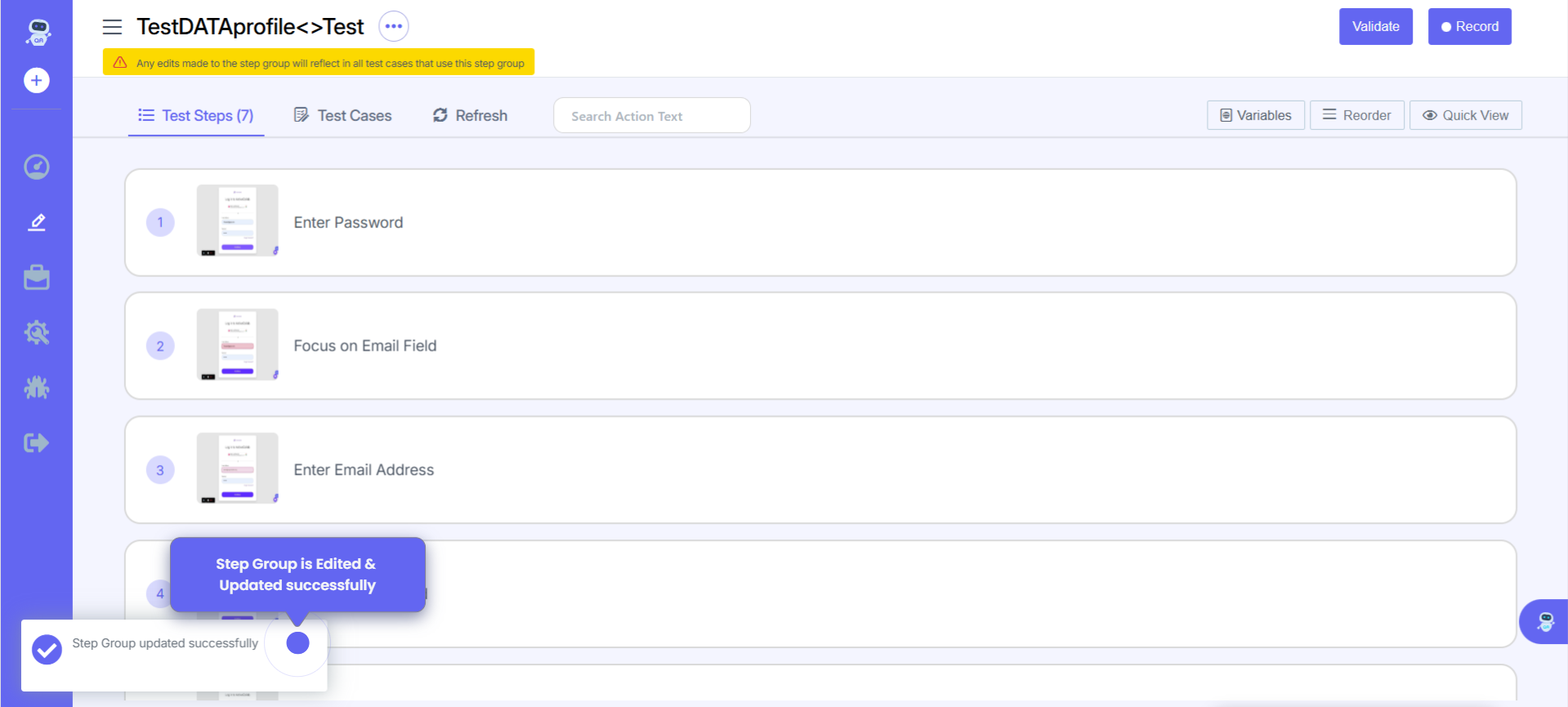Open the edit pencil sidebar icon

click(37, 222)
